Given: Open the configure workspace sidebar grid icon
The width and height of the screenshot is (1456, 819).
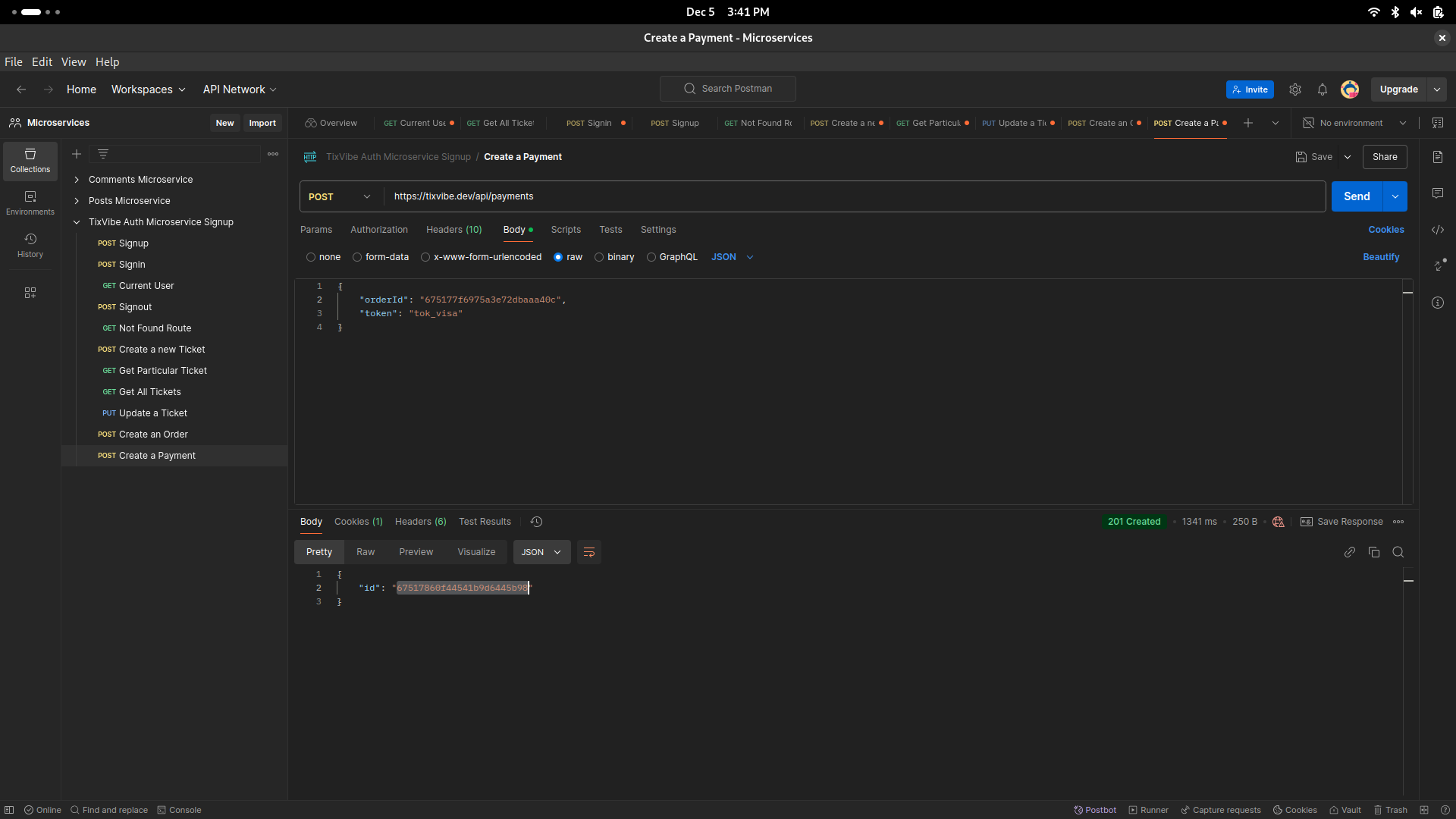Looking at the screenshot, I should [30, 293].
